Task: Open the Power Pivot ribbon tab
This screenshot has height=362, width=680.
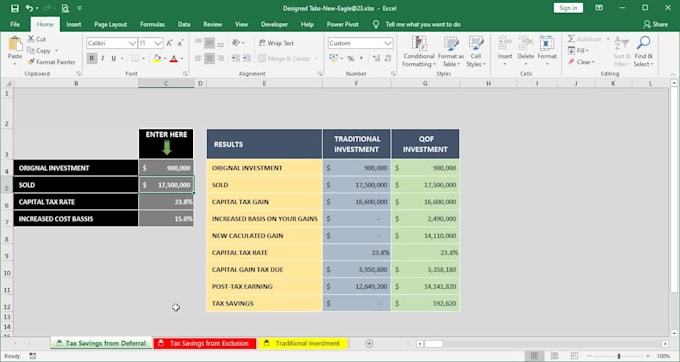Action: (x=343, y=24)
